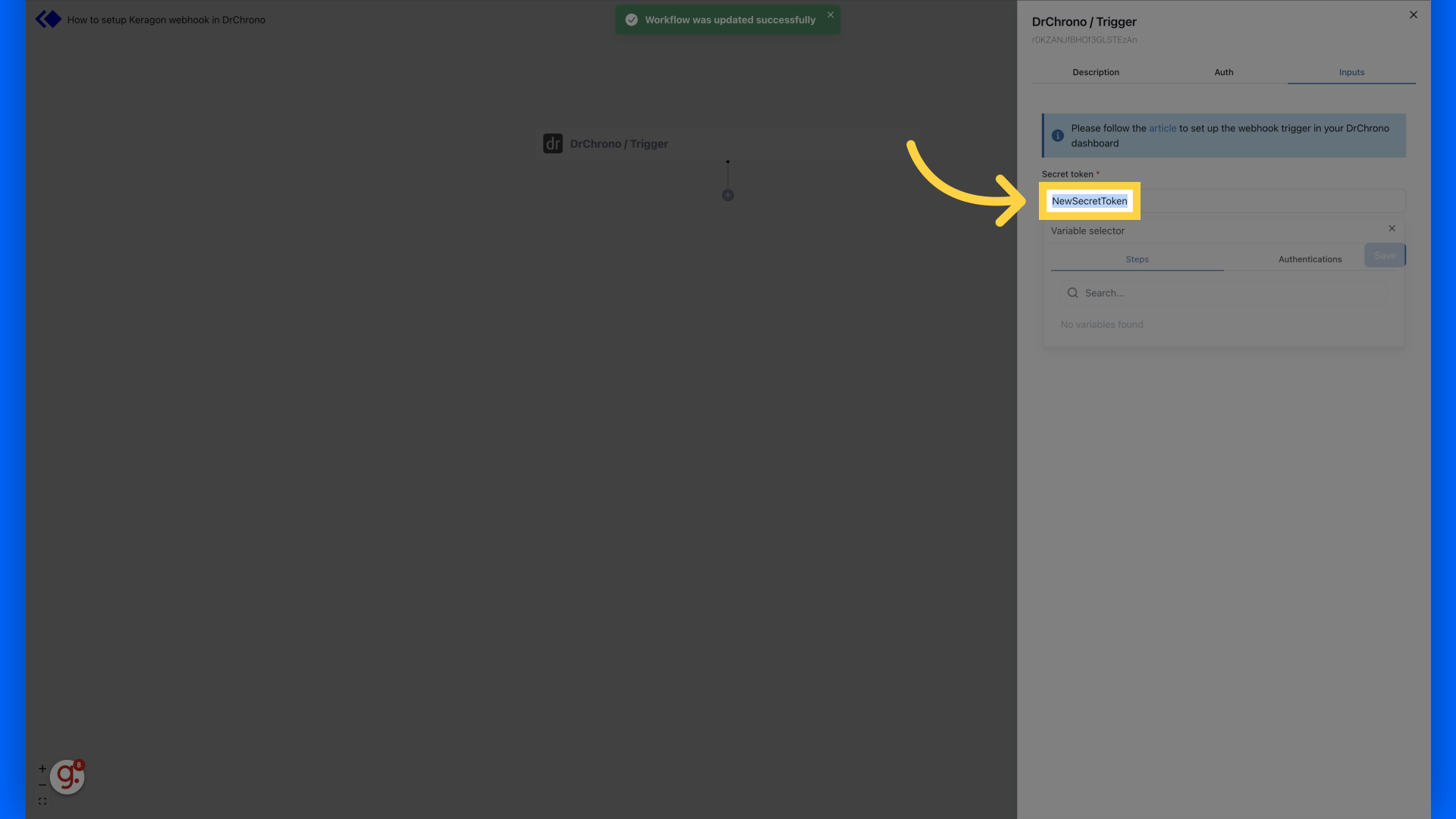Click the info icon in banner

1057,136
